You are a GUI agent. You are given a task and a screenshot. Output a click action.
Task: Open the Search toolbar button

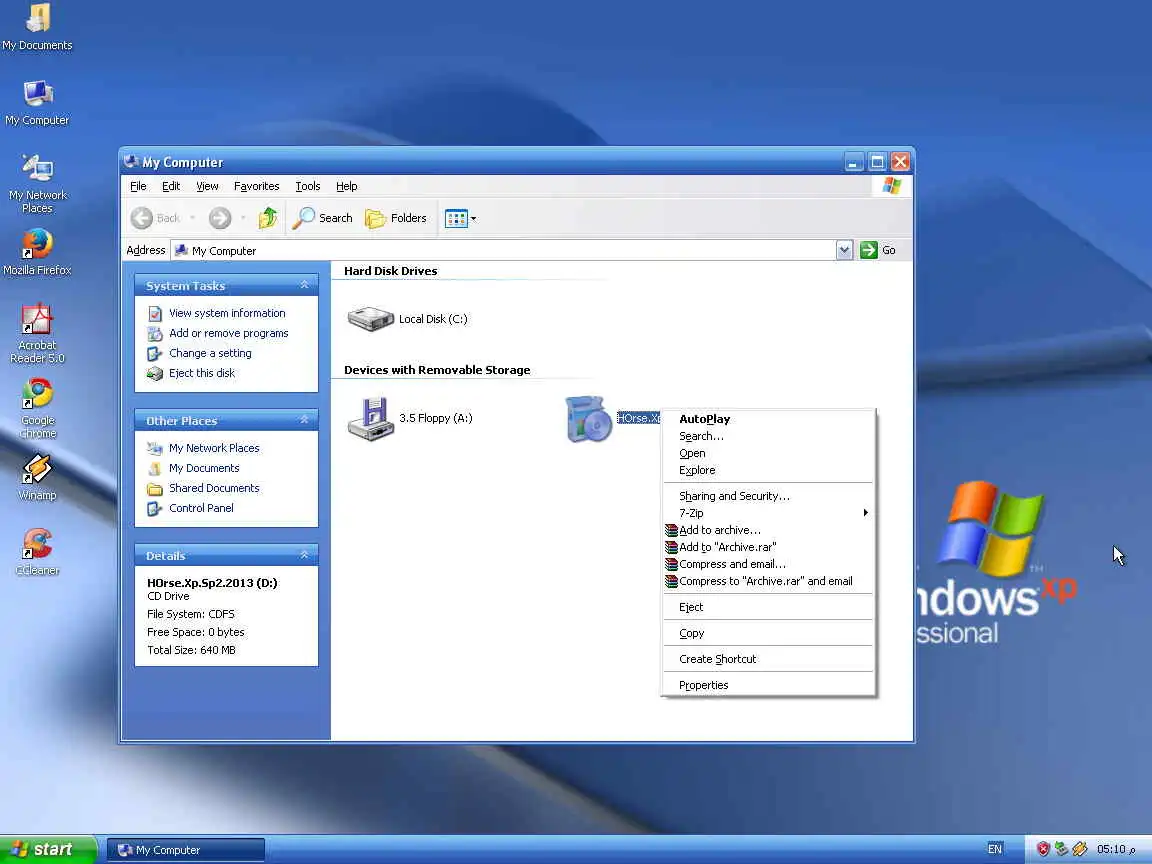point(323,218)
